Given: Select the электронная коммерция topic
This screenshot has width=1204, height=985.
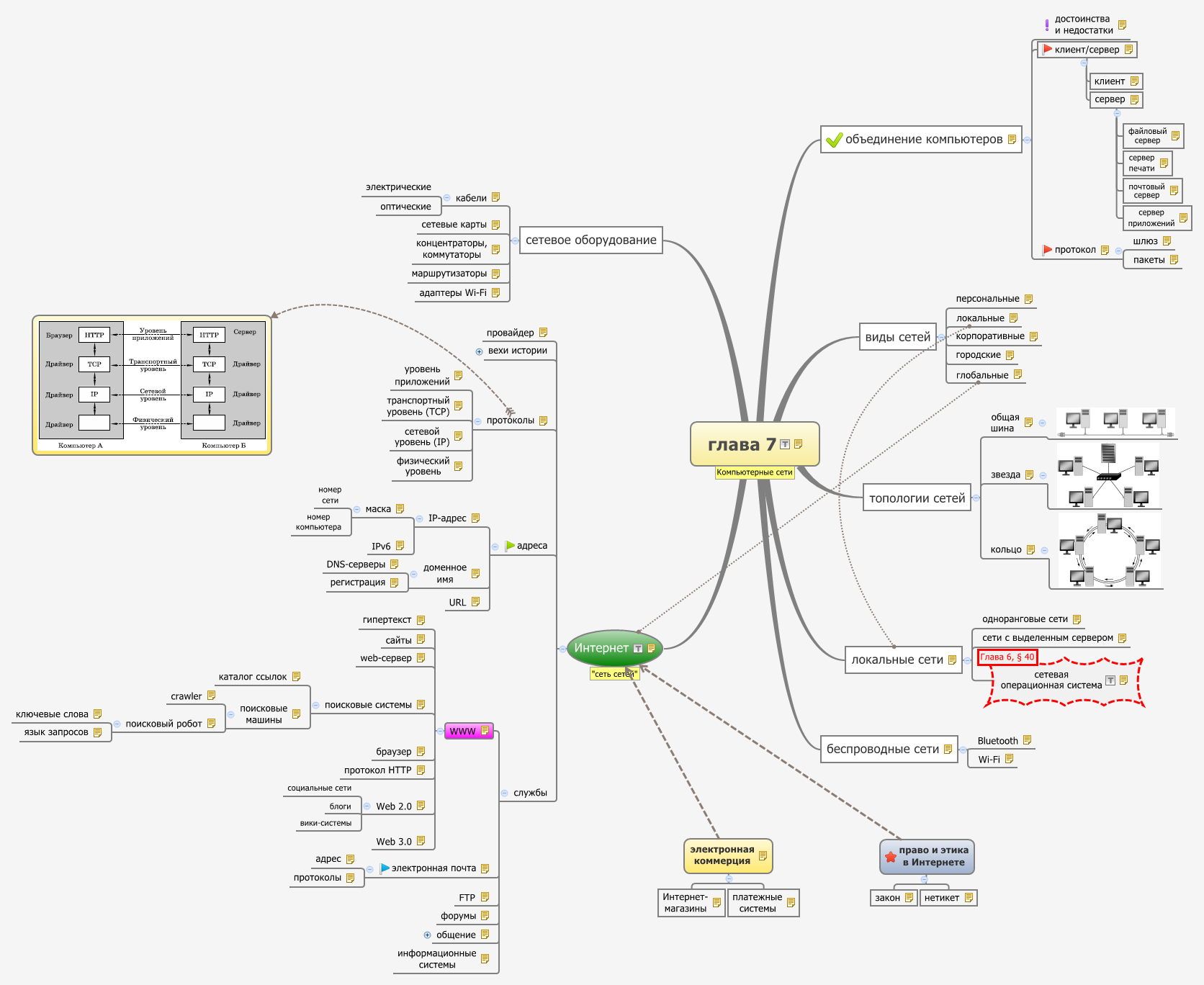Looking at the screenshot, I should tap(722, 855).
